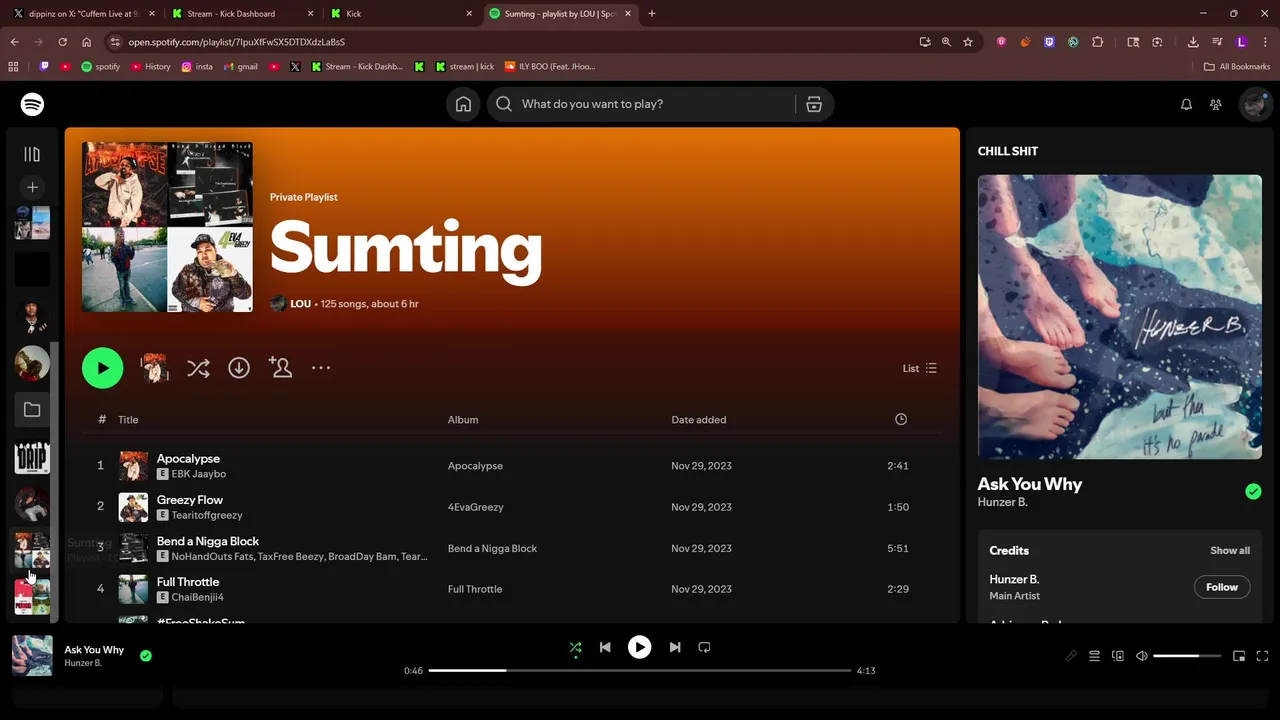Switch to the dippinz on X browser tab

click(82, 14)
